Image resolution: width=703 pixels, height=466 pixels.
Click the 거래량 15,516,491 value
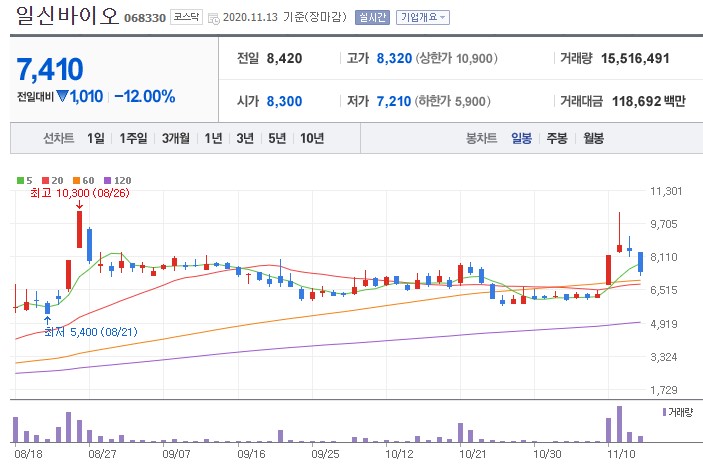coord(635,58)
